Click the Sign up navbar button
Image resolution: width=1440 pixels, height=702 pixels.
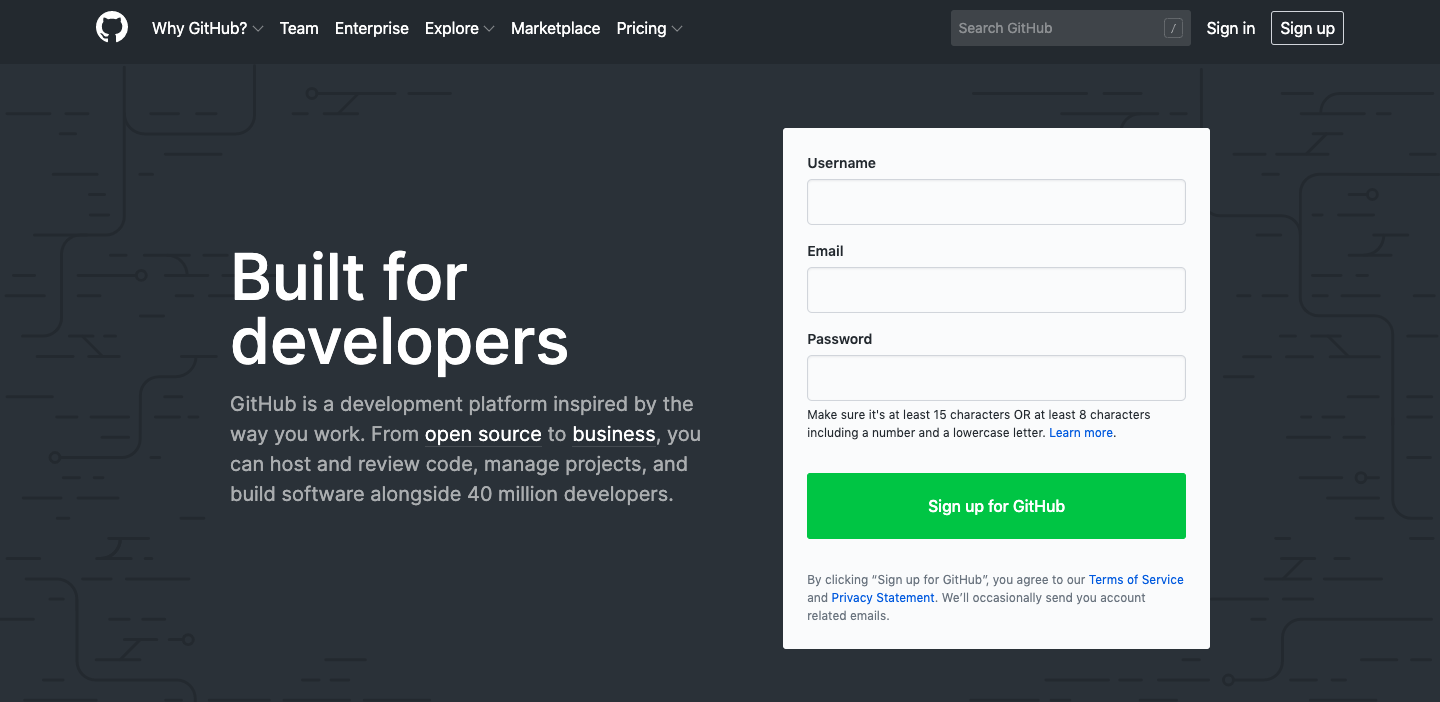pos(1307,28)
